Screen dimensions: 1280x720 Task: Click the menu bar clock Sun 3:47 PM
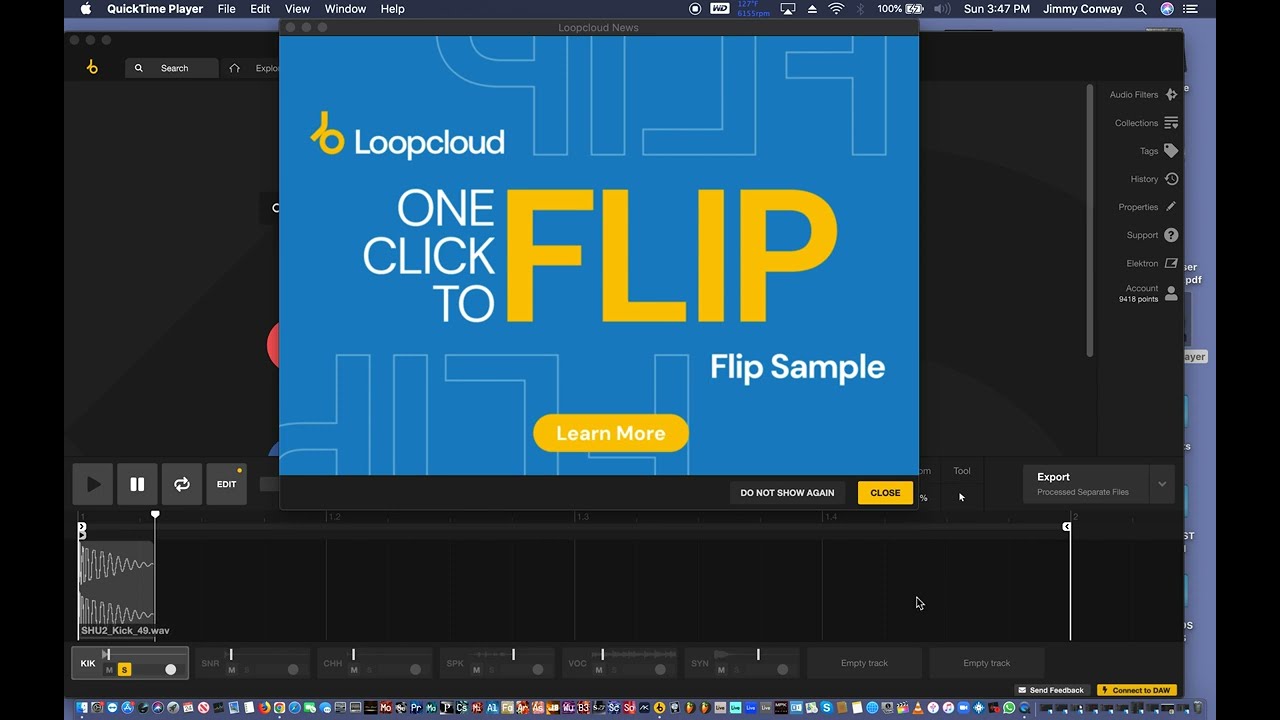tap(997, 9)
